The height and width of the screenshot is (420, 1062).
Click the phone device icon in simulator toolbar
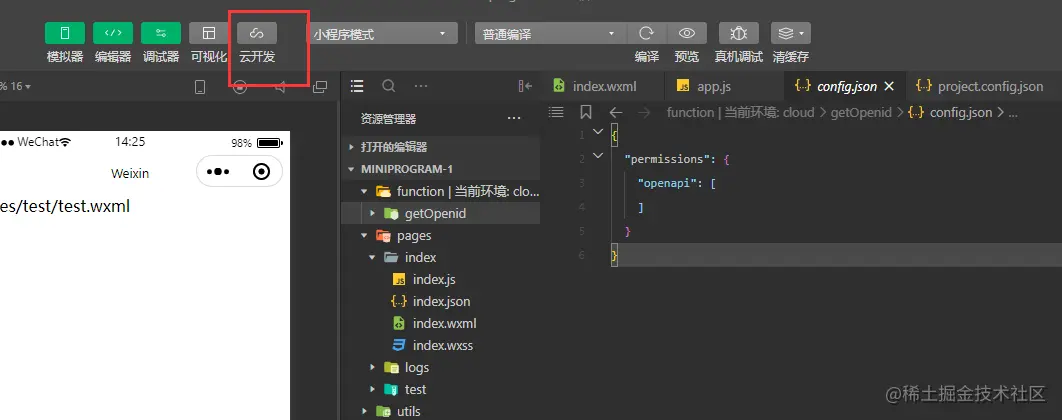click(x=200, y=87)
